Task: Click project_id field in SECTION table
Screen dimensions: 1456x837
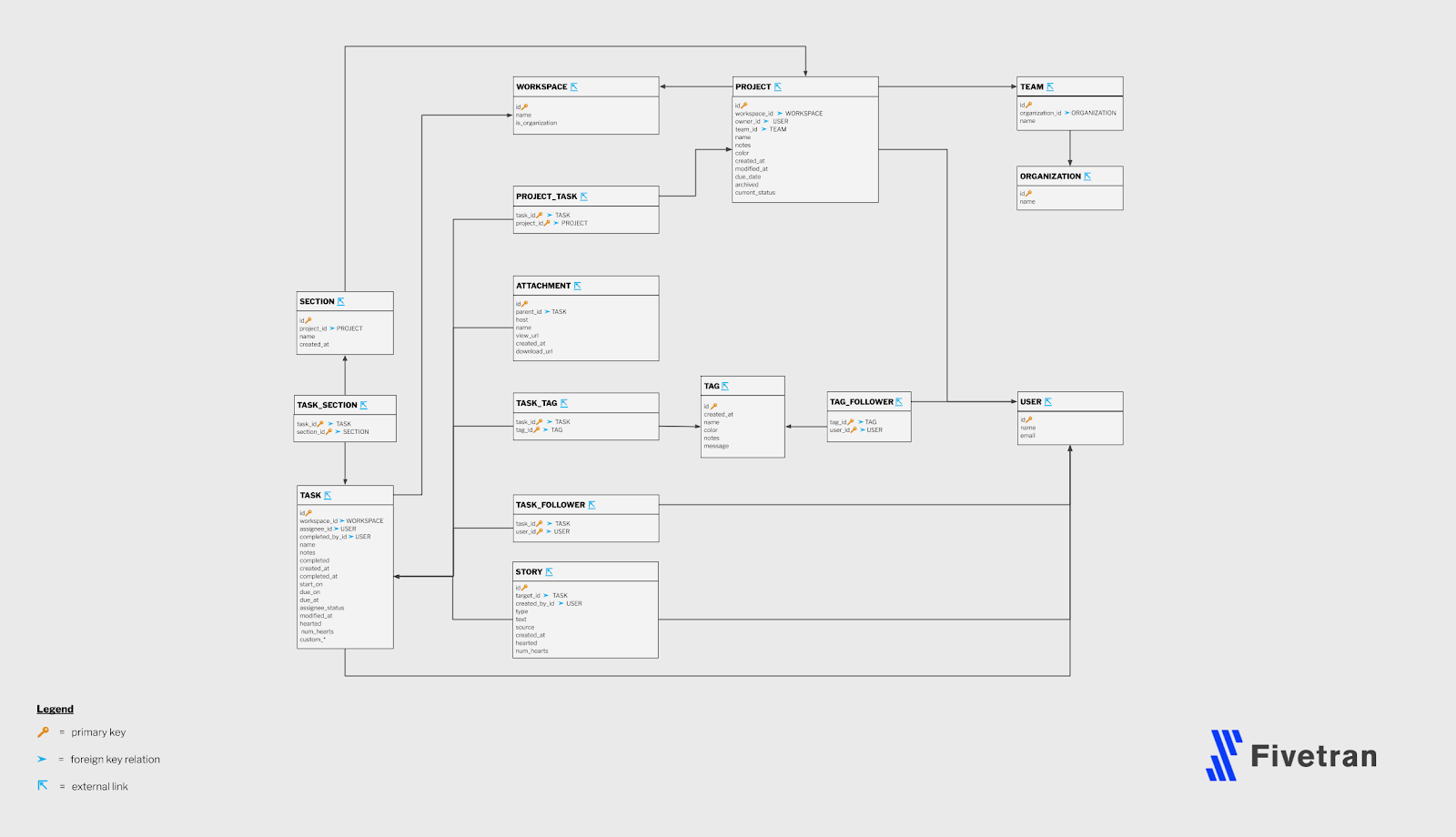Action: point(313,328)
